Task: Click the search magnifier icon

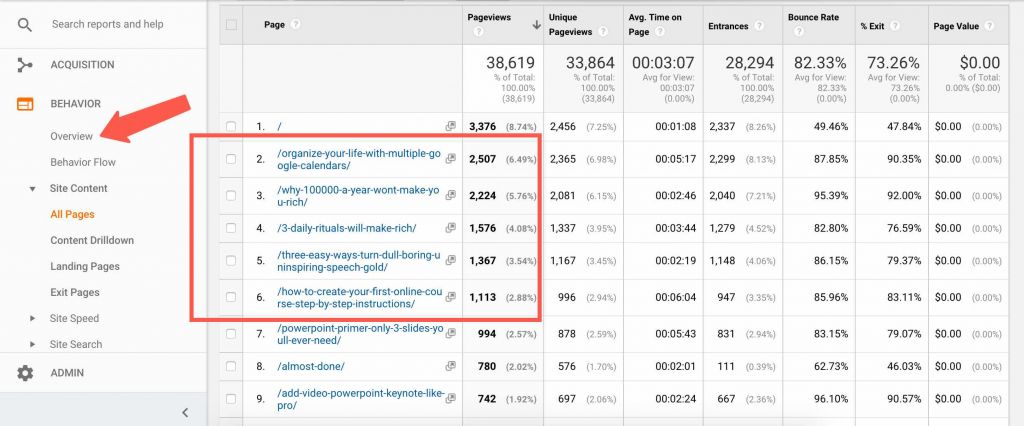Action: [25, 23]
